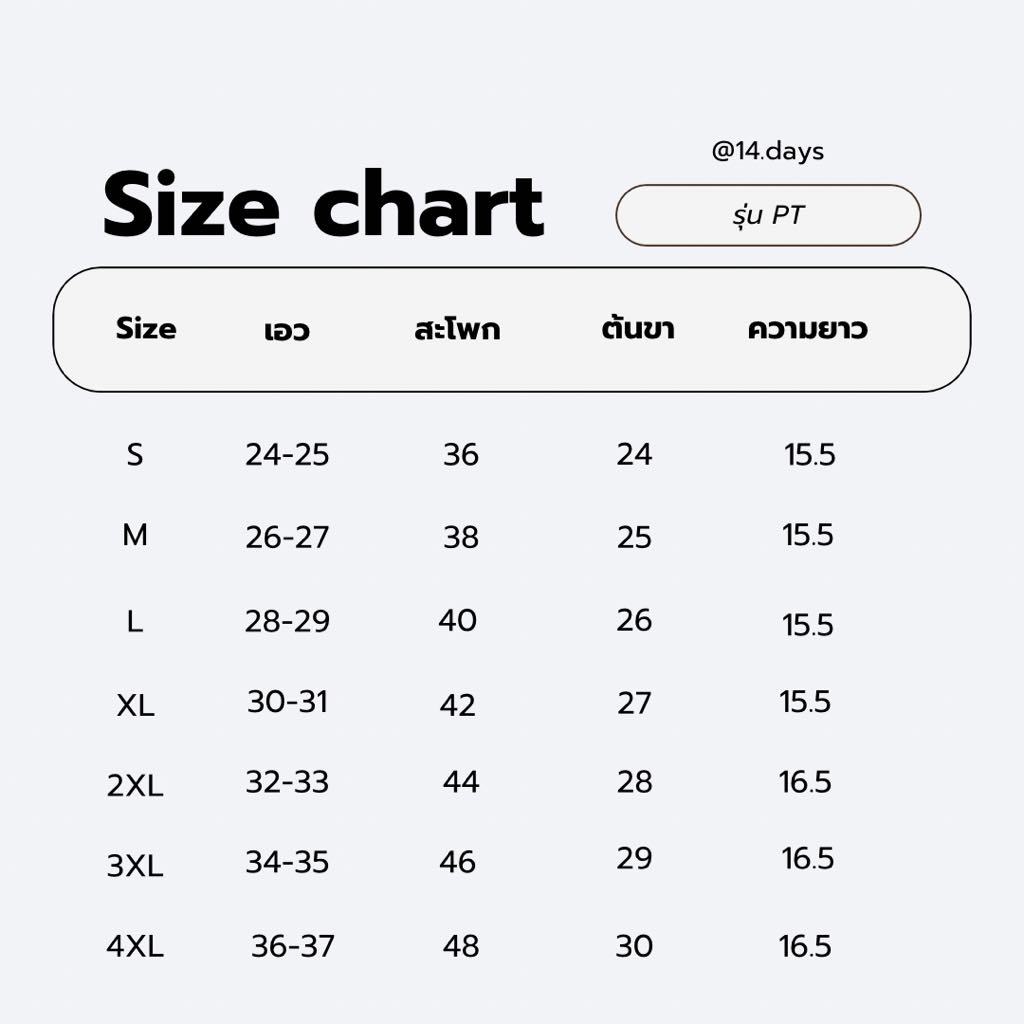The image size is (1024, 1024).
Task: Select the Size column header
Action: coord(146,328)
